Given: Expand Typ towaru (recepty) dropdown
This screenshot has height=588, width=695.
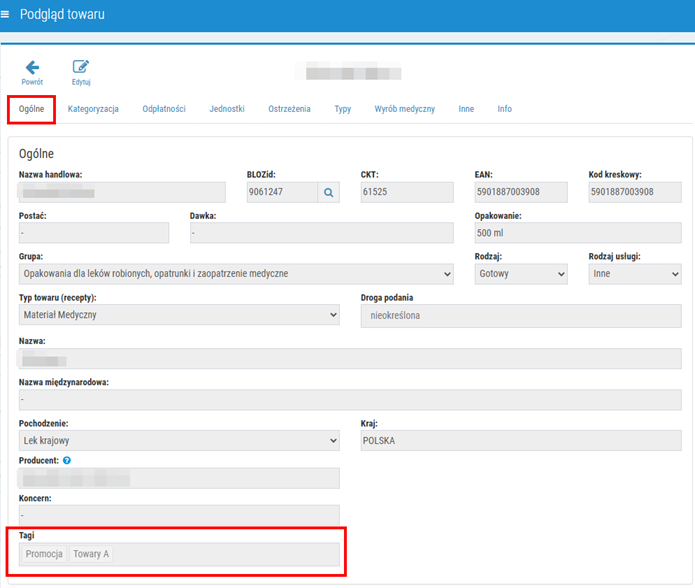Looking at the screenshot, I should [179, 315].
